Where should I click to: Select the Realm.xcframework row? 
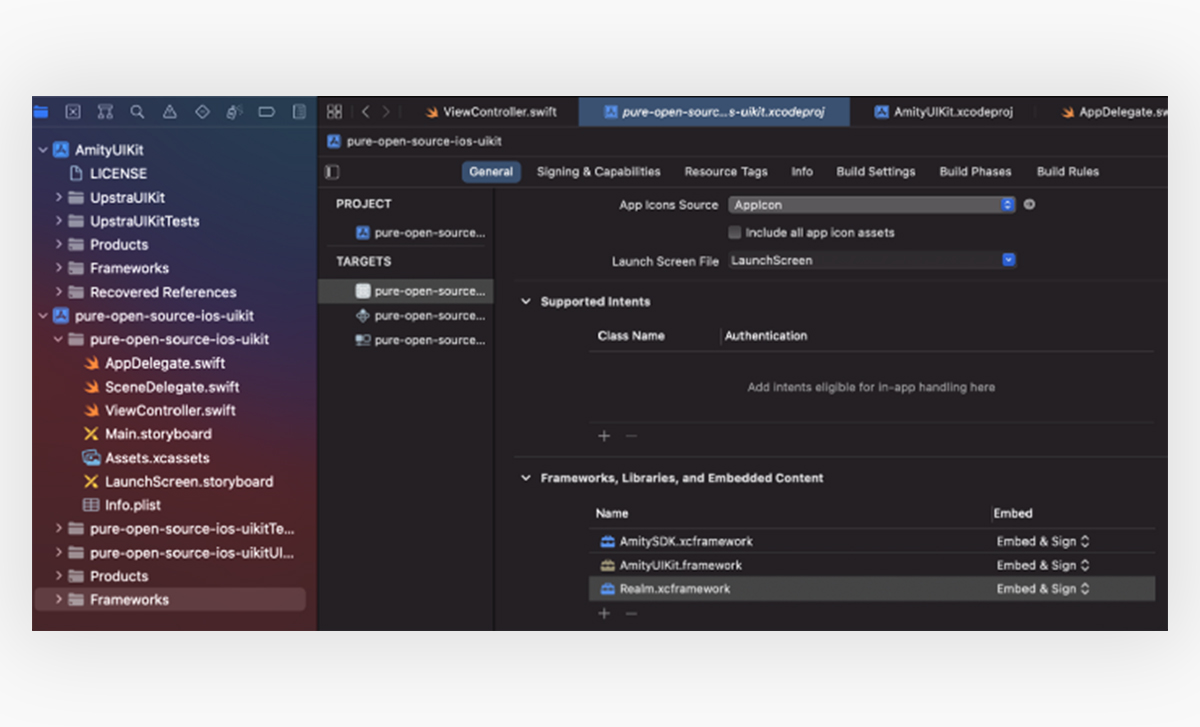871,589
